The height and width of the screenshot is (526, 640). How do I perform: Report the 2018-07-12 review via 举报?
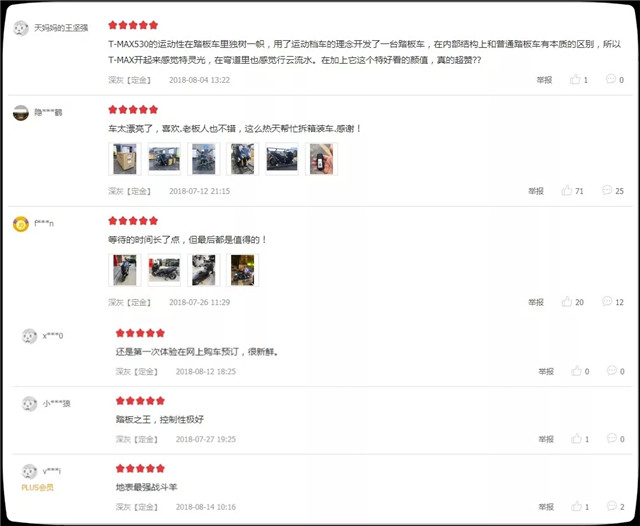coord(536,191)
